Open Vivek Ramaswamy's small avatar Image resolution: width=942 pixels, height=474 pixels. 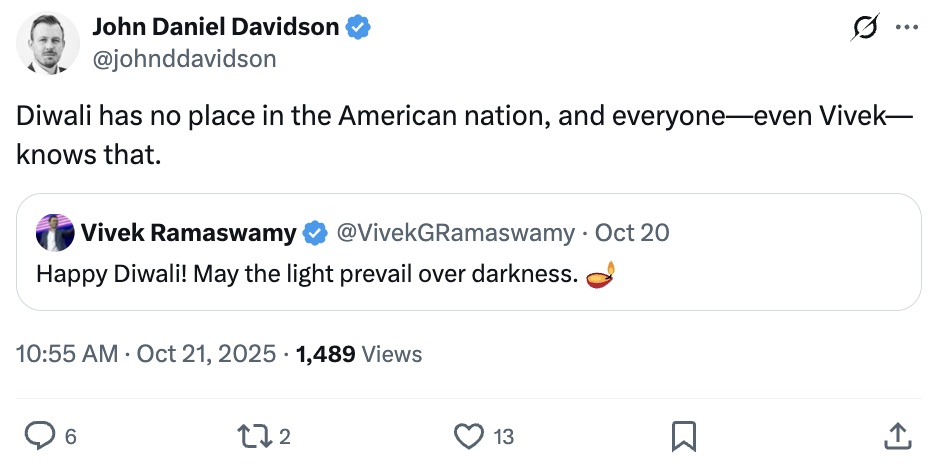click(x=54, y=234)
